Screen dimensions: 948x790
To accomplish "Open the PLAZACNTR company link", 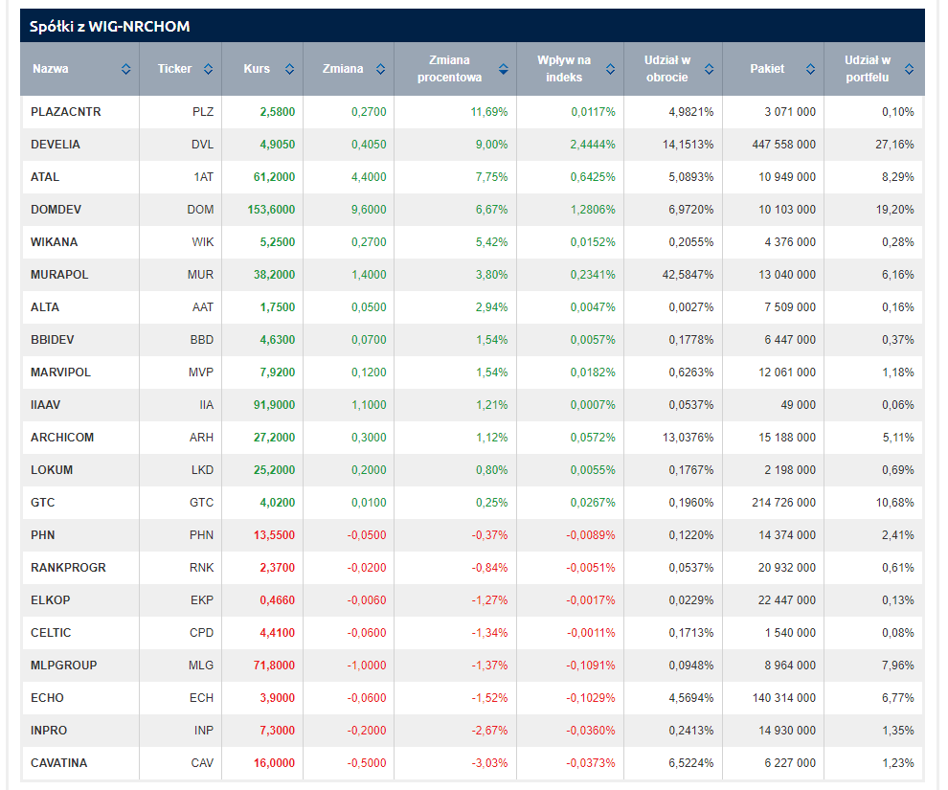I will click(66, 112).
